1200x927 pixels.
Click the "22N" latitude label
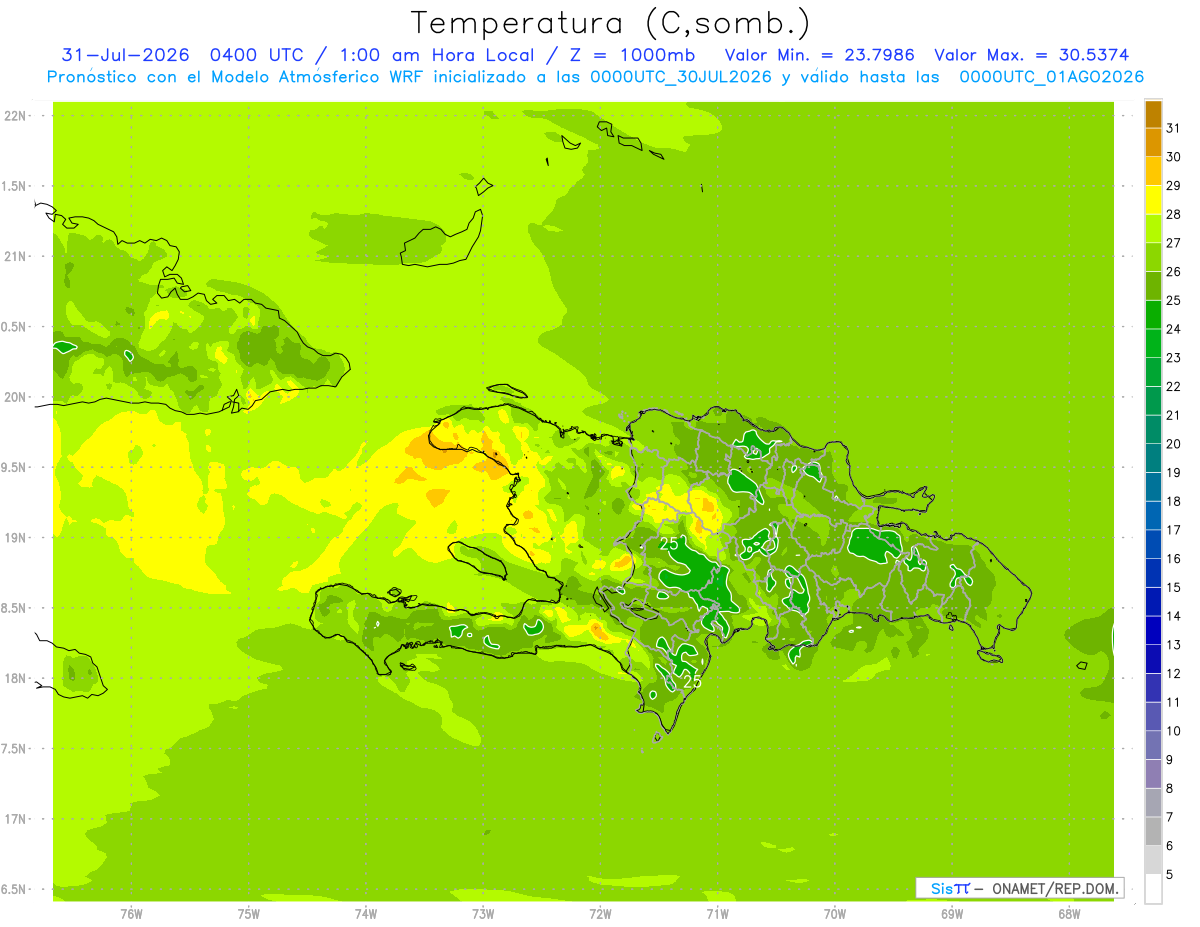[15, 116]
